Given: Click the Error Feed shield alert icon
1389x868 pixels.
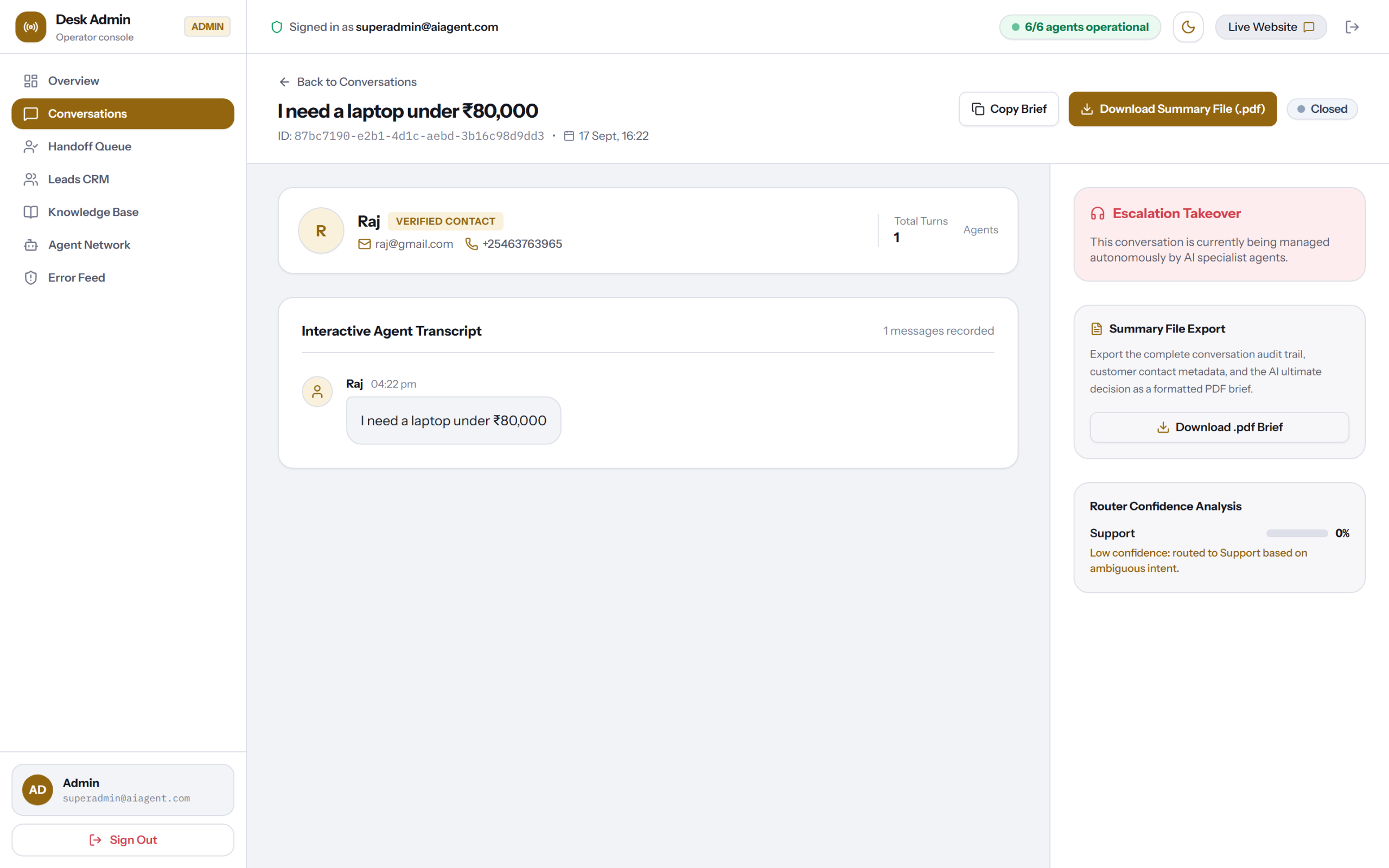Looking at the screenshot, I should pyautogui.click(x=31, y=277).
